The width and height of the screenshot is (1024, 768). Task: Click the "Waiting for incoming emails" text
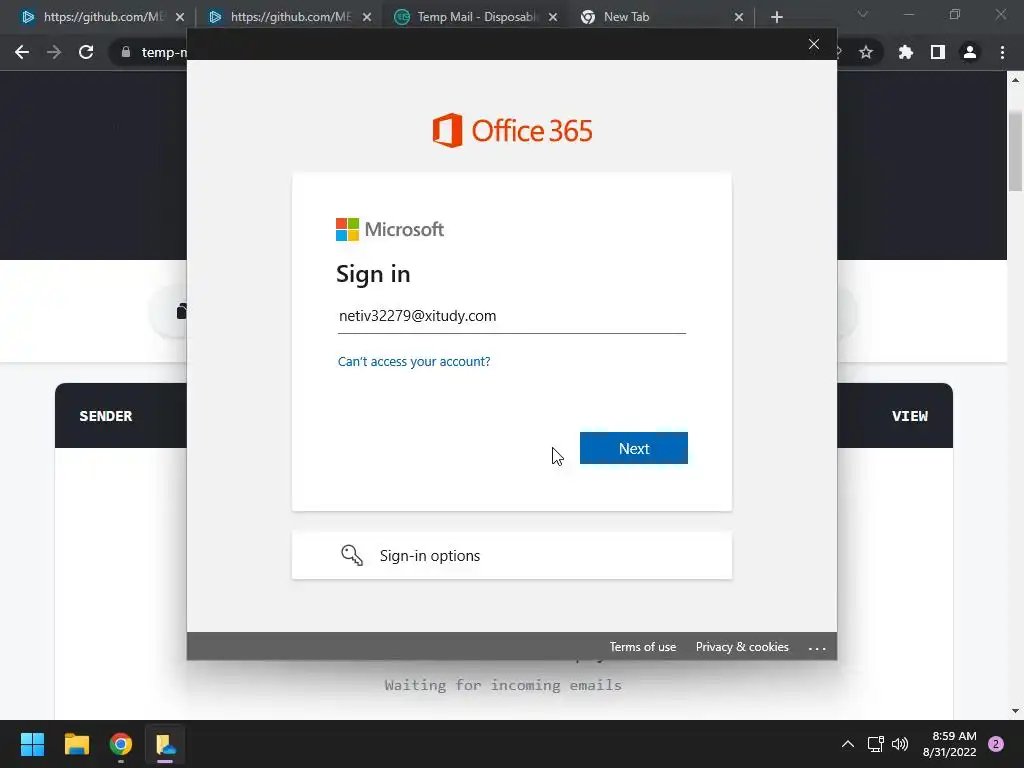coord(503,685)
